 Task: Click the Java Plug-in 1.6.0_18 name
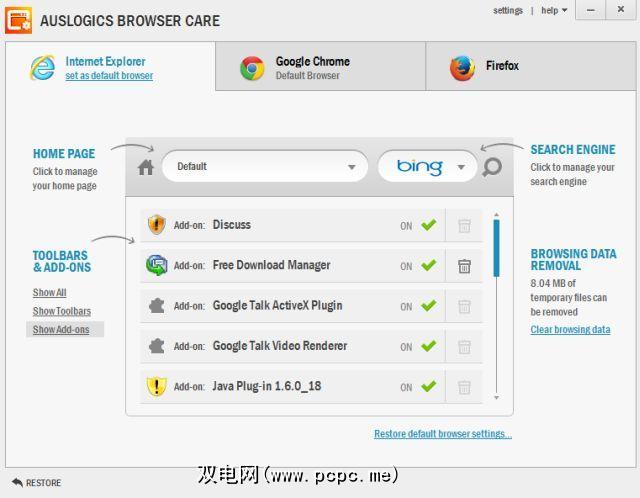point(267,386)
